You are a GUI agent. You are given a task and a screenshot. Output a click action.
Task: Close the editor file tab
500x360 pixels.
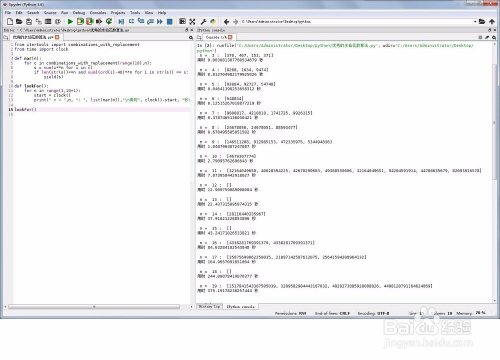[57, 37]
